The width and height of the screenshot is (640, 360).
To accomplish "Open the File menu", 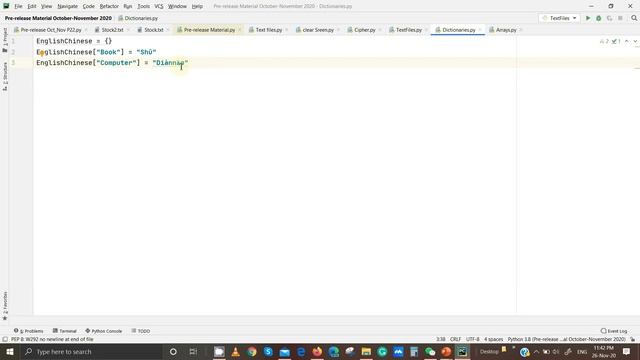I will 18,6.
